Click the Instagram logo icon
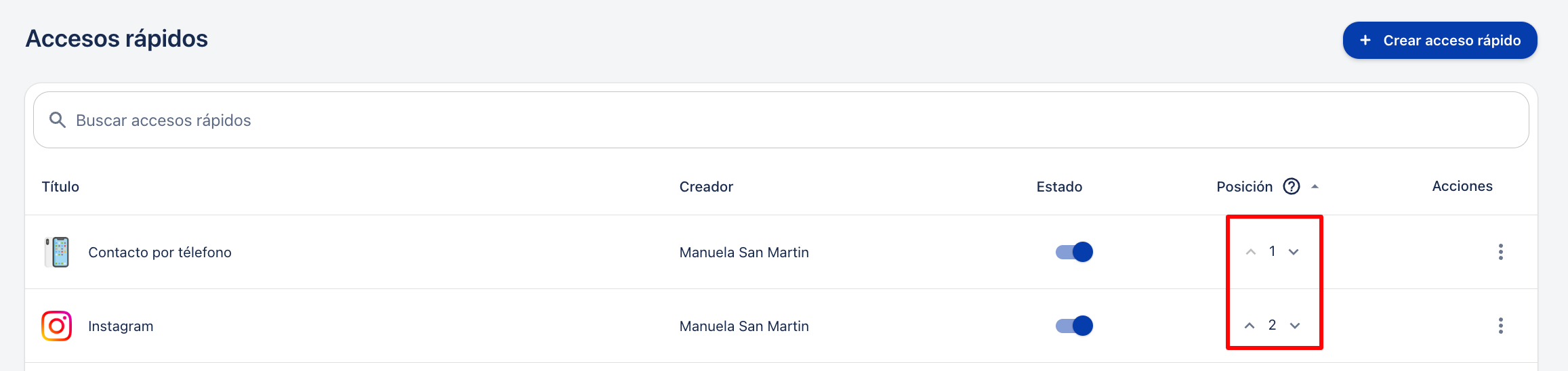The width and height of the screenshot is (1568, 371). [x=57, y=326]
